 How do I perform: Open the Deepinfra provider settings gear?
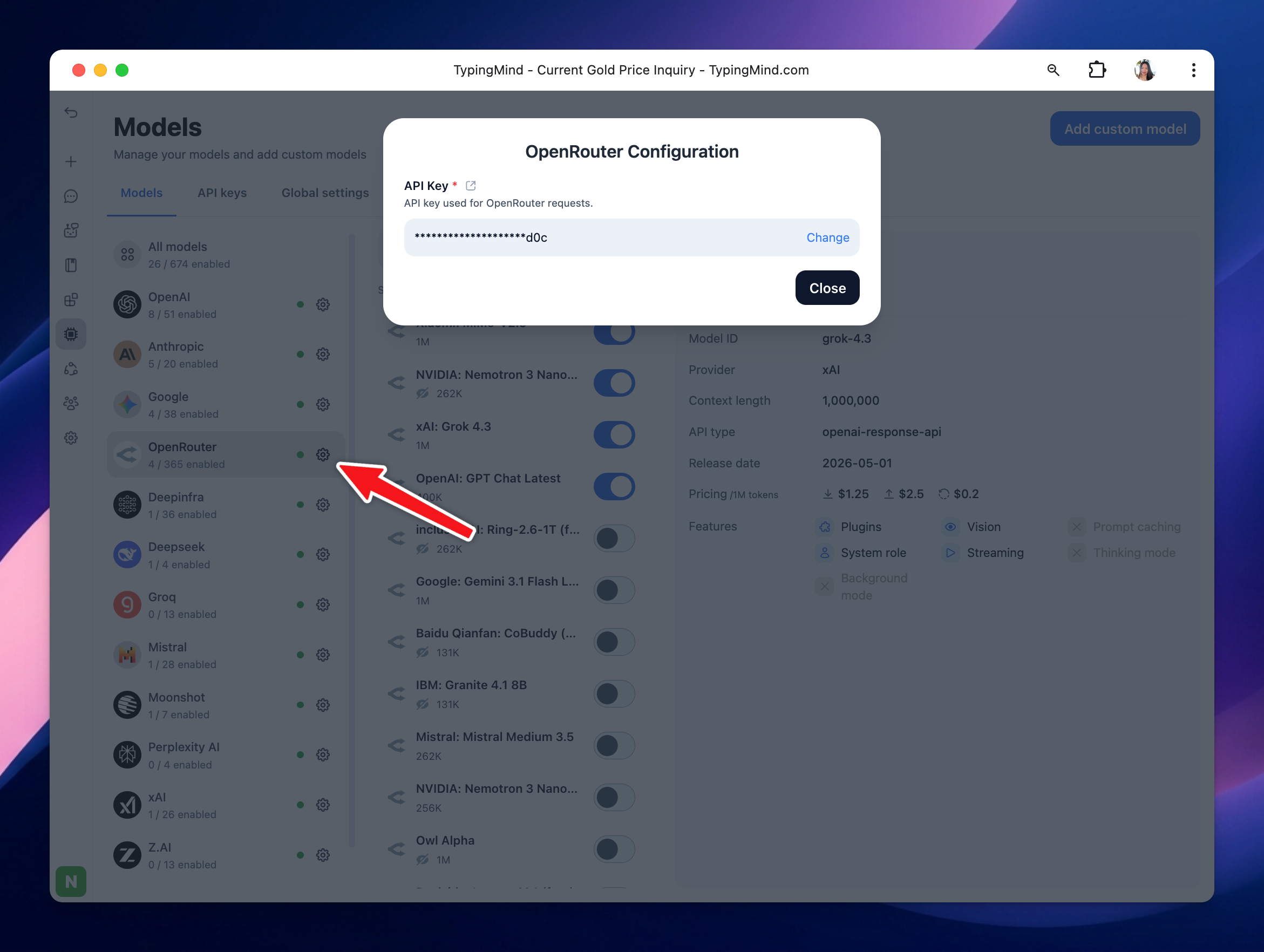point(323,505)
